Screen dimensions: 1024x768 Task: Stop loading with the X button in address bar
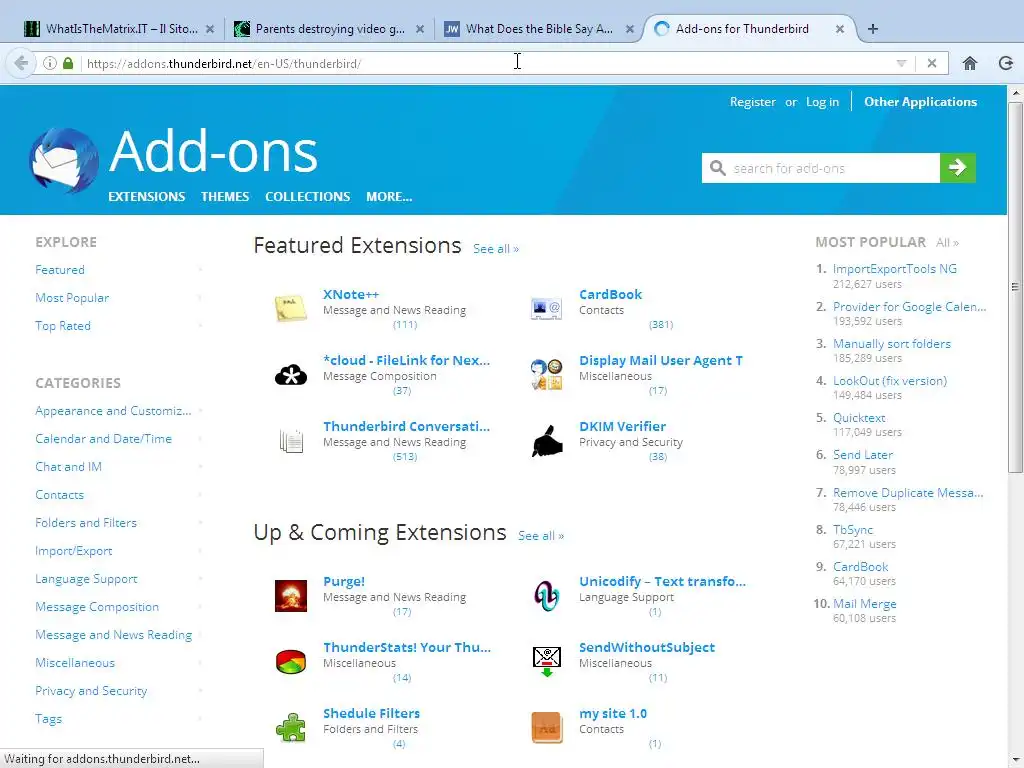pos(932,63)
